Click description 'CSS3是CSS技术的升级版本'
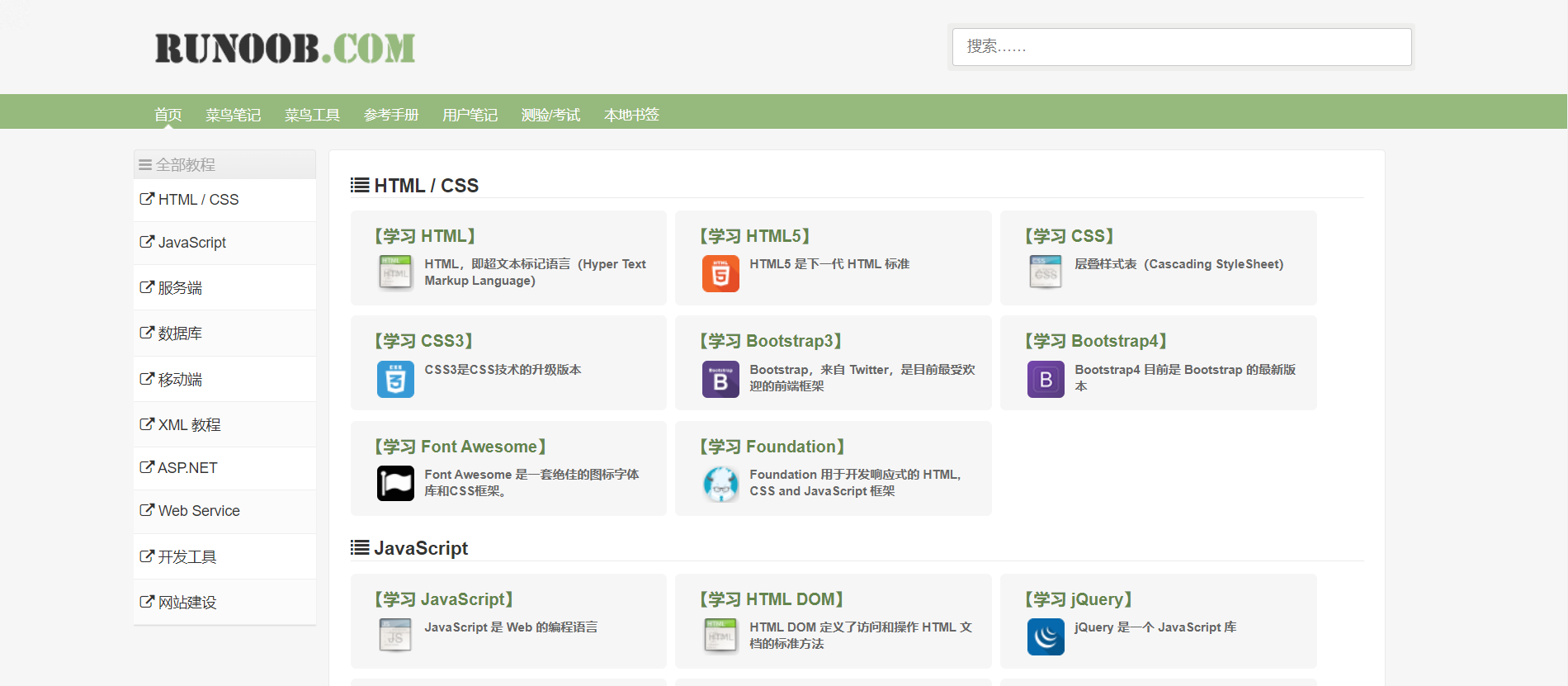This screenshot has height=686, width=1568. coord(503,370)
